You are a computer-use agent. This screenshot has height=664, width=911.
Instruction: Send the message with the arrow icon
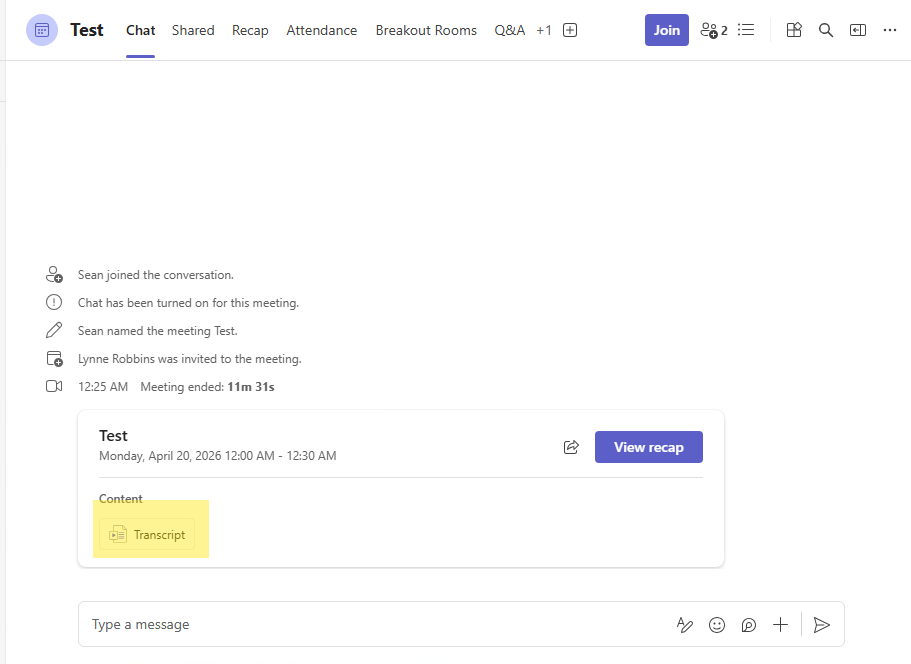821,625
